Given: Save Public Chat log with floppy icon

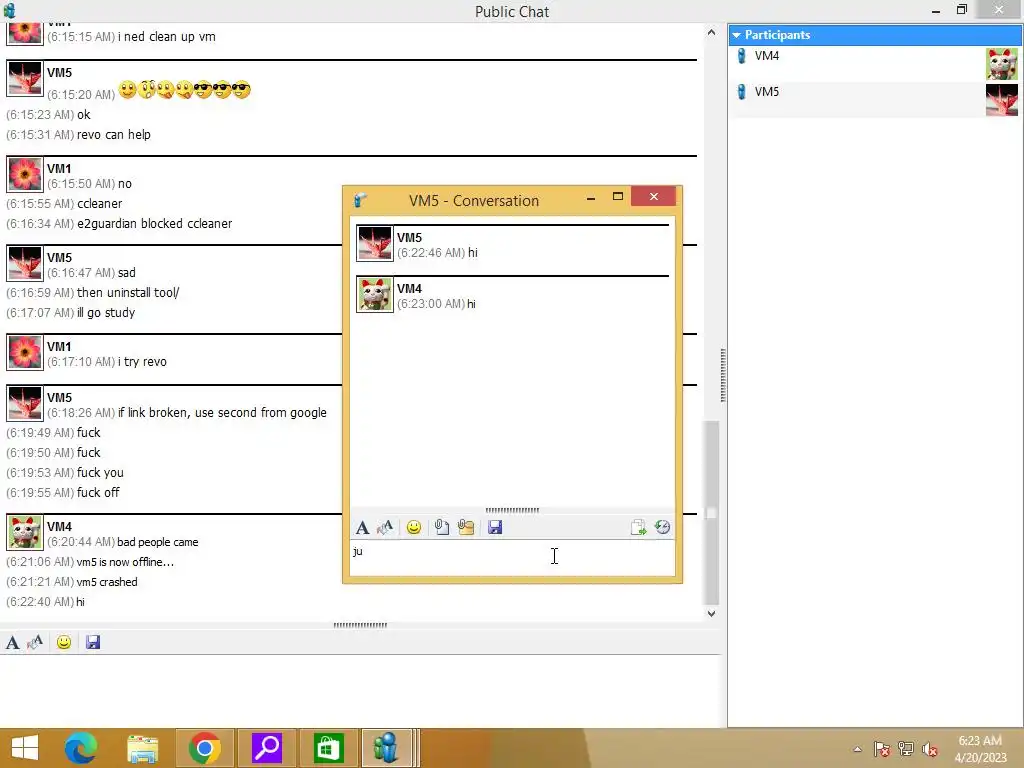Looking at the screenshot, I should pos(93,643).
